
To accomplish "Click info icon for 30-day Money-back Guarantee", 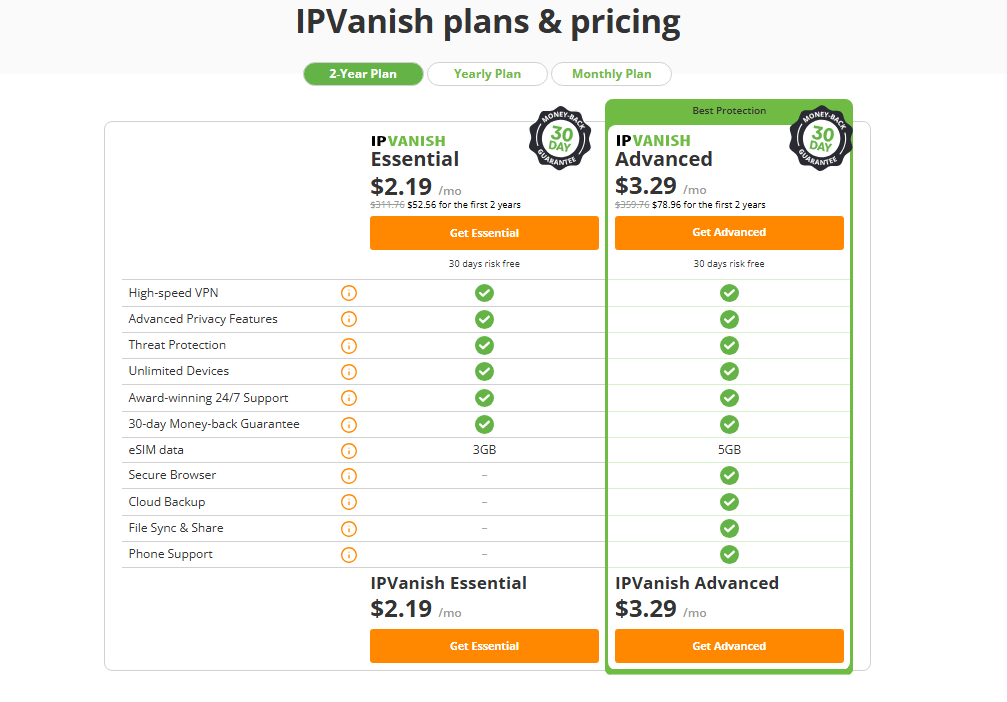I will (349, 424).
